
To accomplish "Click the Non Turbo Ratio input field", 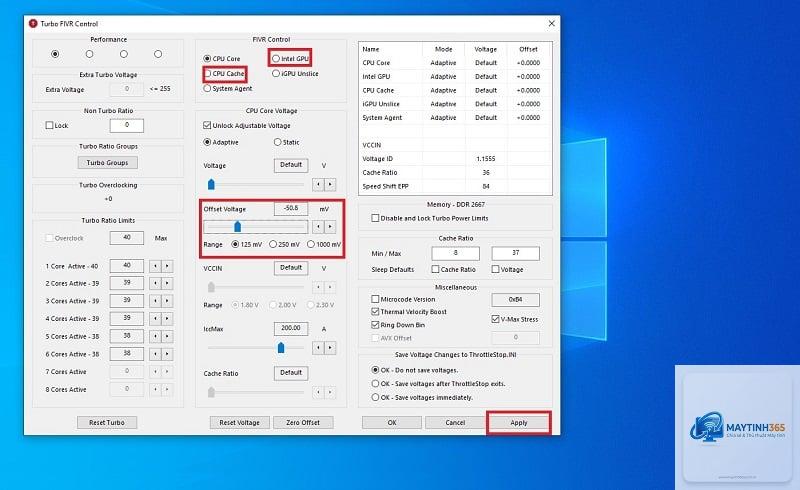I will 127,125.
